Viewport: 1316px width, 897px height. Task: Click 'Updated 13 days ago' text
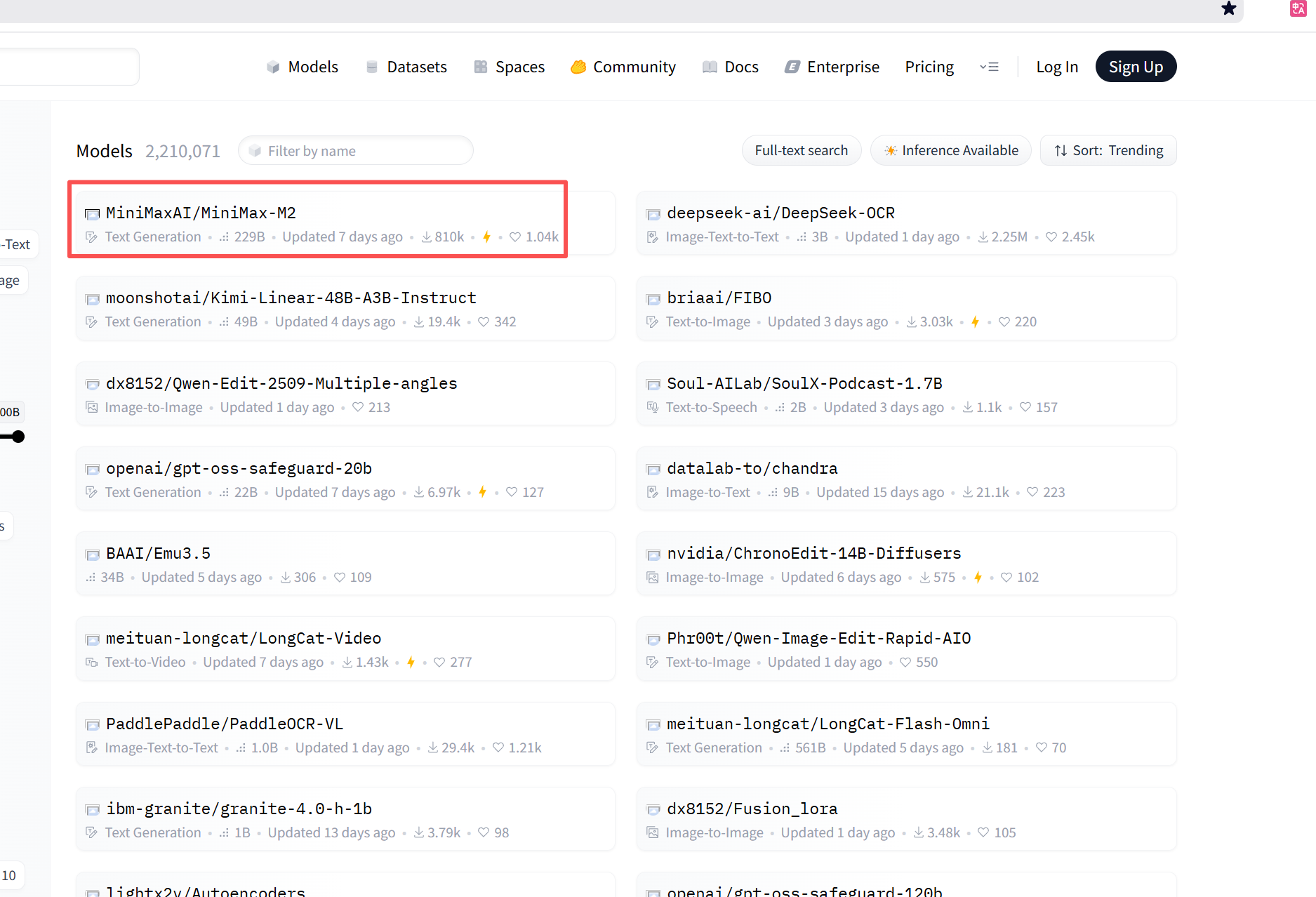pos(331,832)
